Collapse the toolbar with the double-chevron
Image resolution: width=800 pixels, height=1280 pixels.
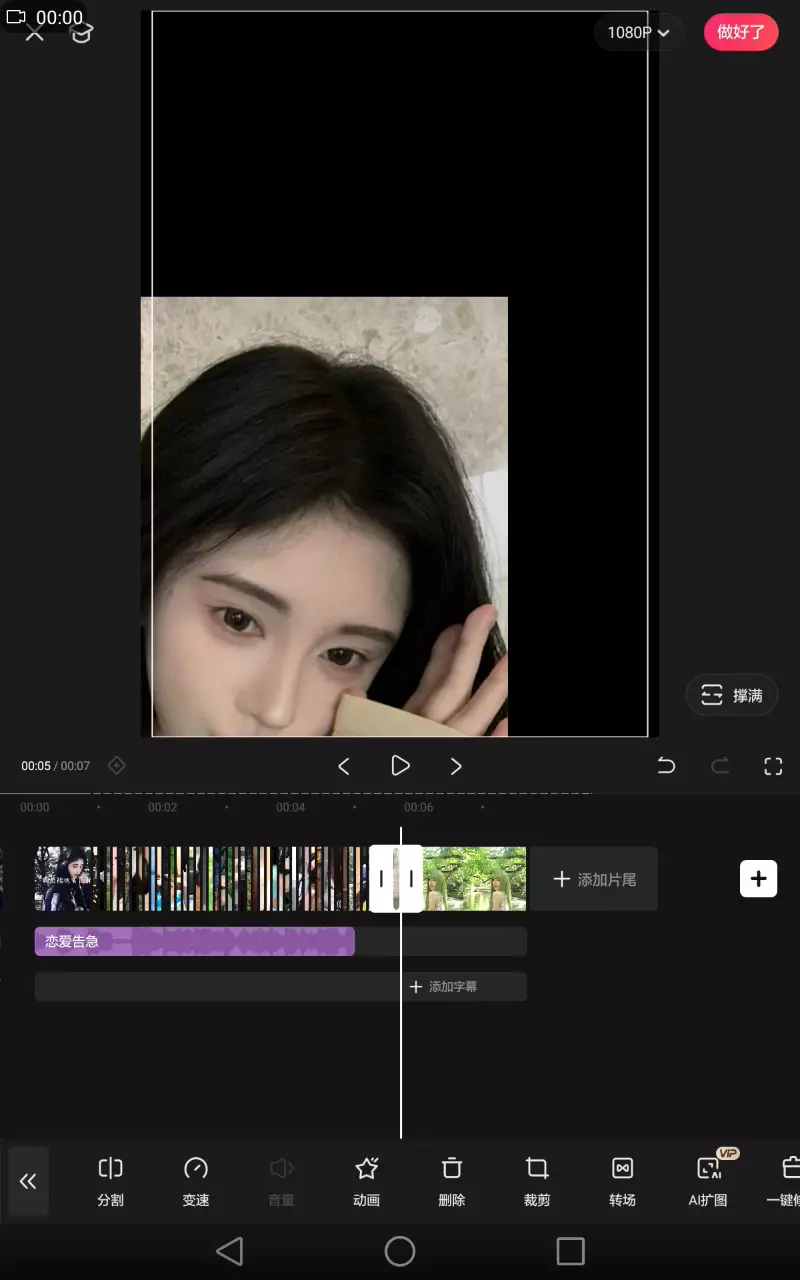pos(28,1181)
